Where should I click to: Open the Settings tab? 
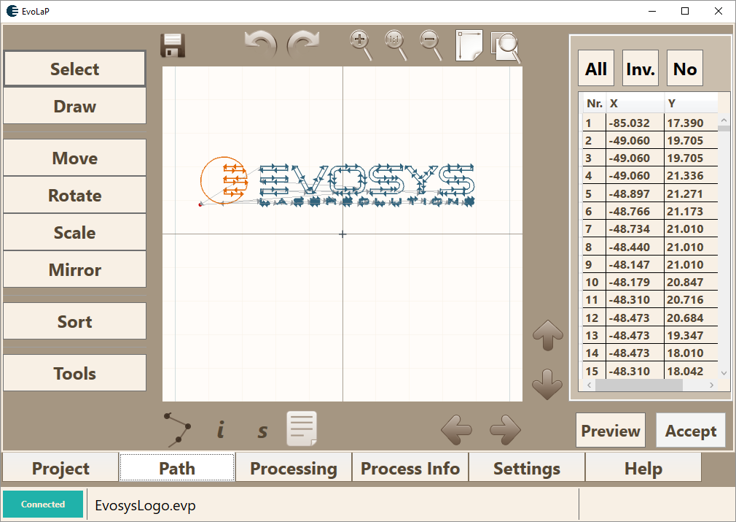click(526, 468)
